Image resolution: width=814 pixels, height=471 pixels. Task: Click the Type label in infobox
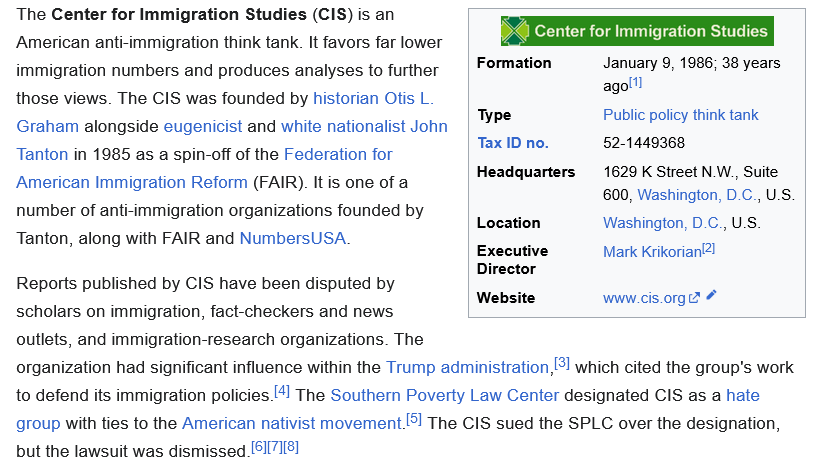[x=494, y=115]
